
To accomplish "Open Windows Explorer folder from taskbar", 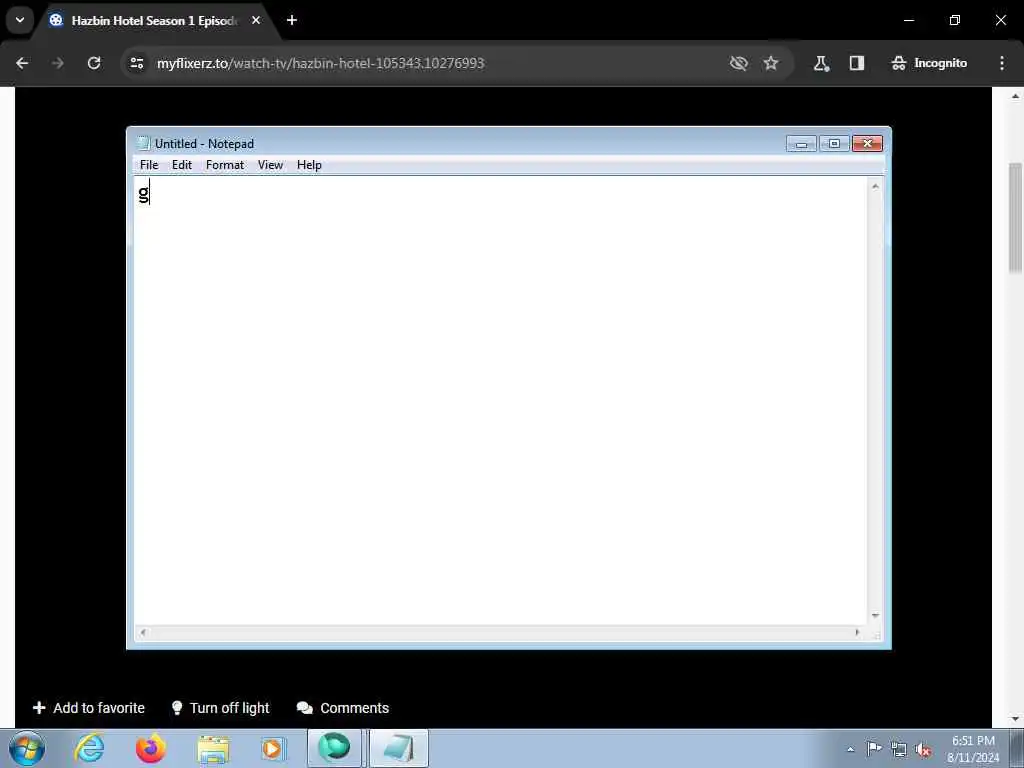I will [213, 748].
